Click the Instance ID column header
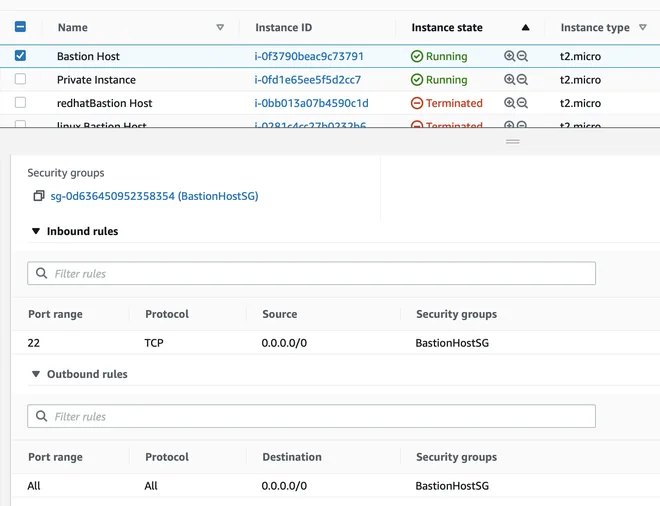The width and height of the screenshot is (660, 506). 283,27
